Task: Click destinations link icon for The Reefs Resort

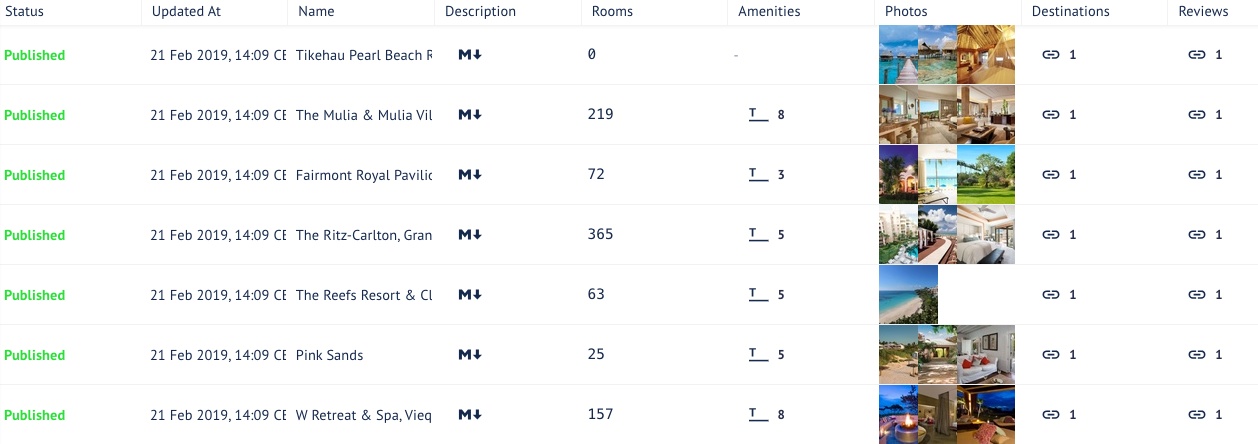Action: [x=1050, y=295]
